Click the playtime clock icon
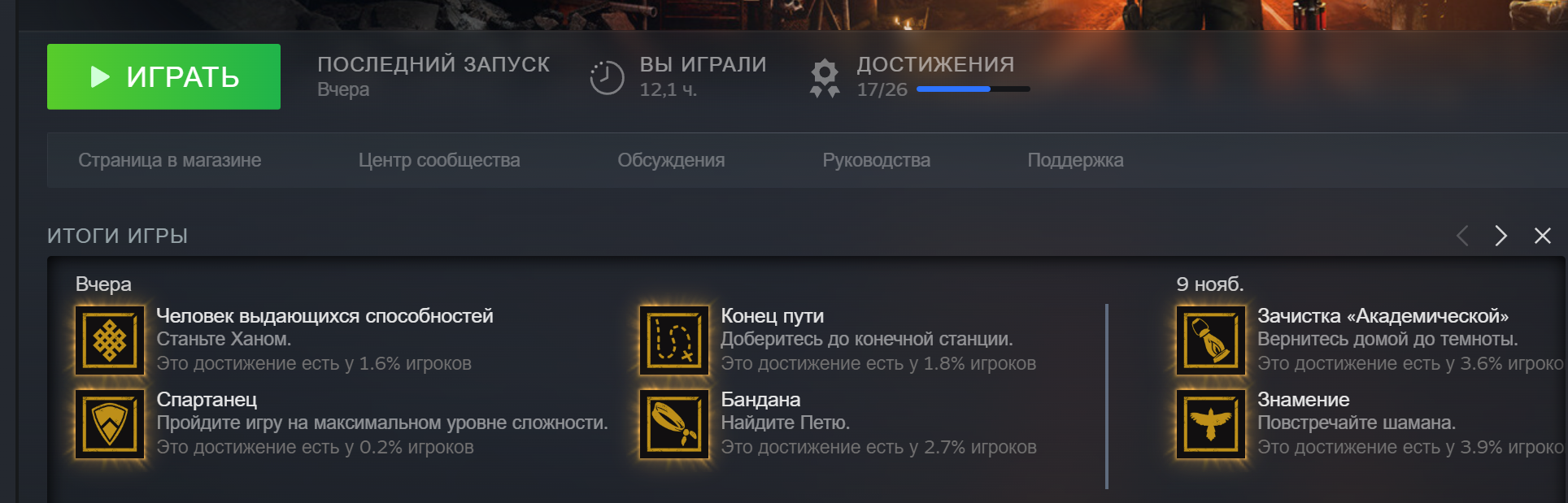The height and width of the screenshot is (503, 1568). coord(607,78)
